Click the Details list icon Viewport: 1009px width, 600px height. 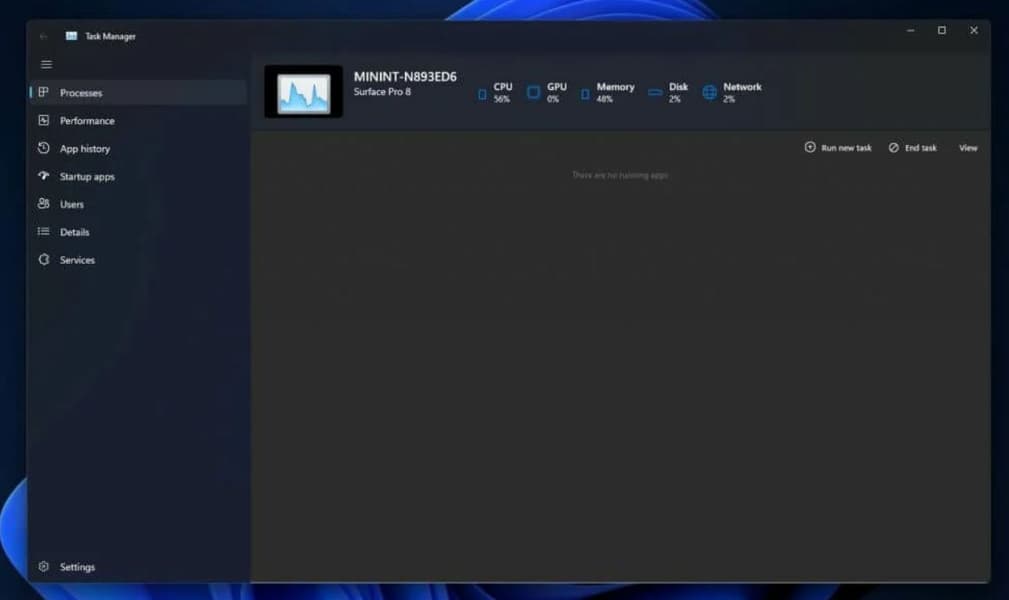[43, 231]
